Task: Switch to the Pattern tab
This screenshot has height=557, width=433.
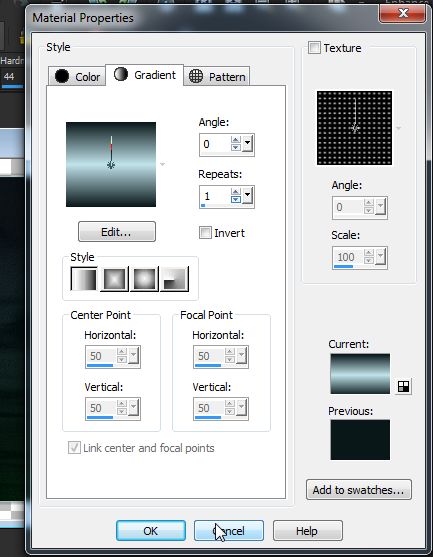Action: click(217, 76)
